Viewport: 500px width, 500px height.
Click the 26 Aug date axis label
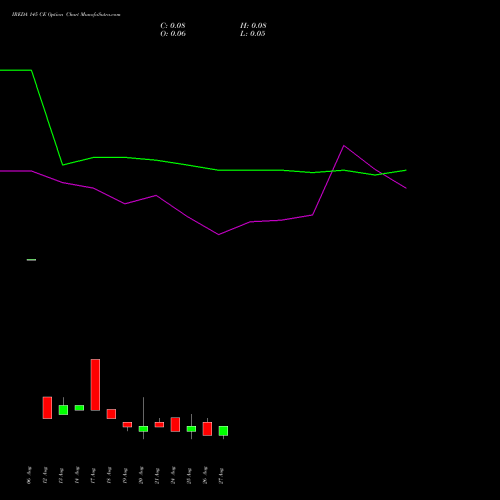click(x=205, y=475)
